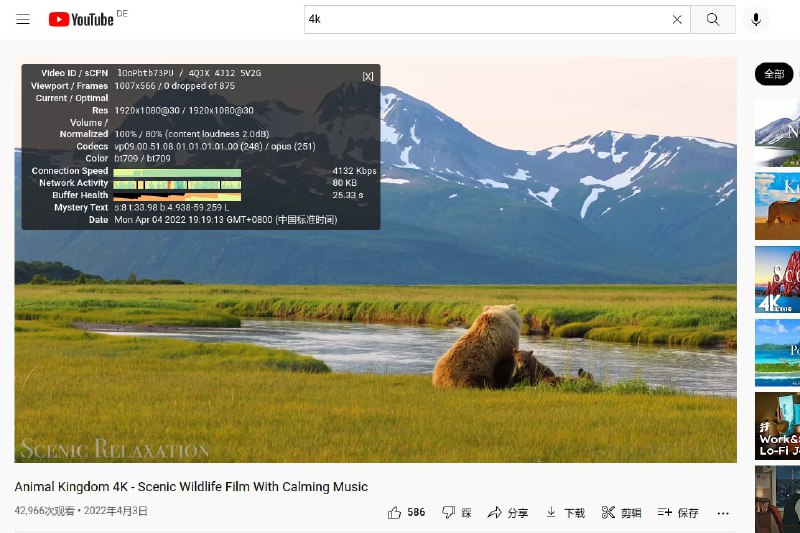Open the 4K scenic recommended thumbnail

[x=778, y=279]
